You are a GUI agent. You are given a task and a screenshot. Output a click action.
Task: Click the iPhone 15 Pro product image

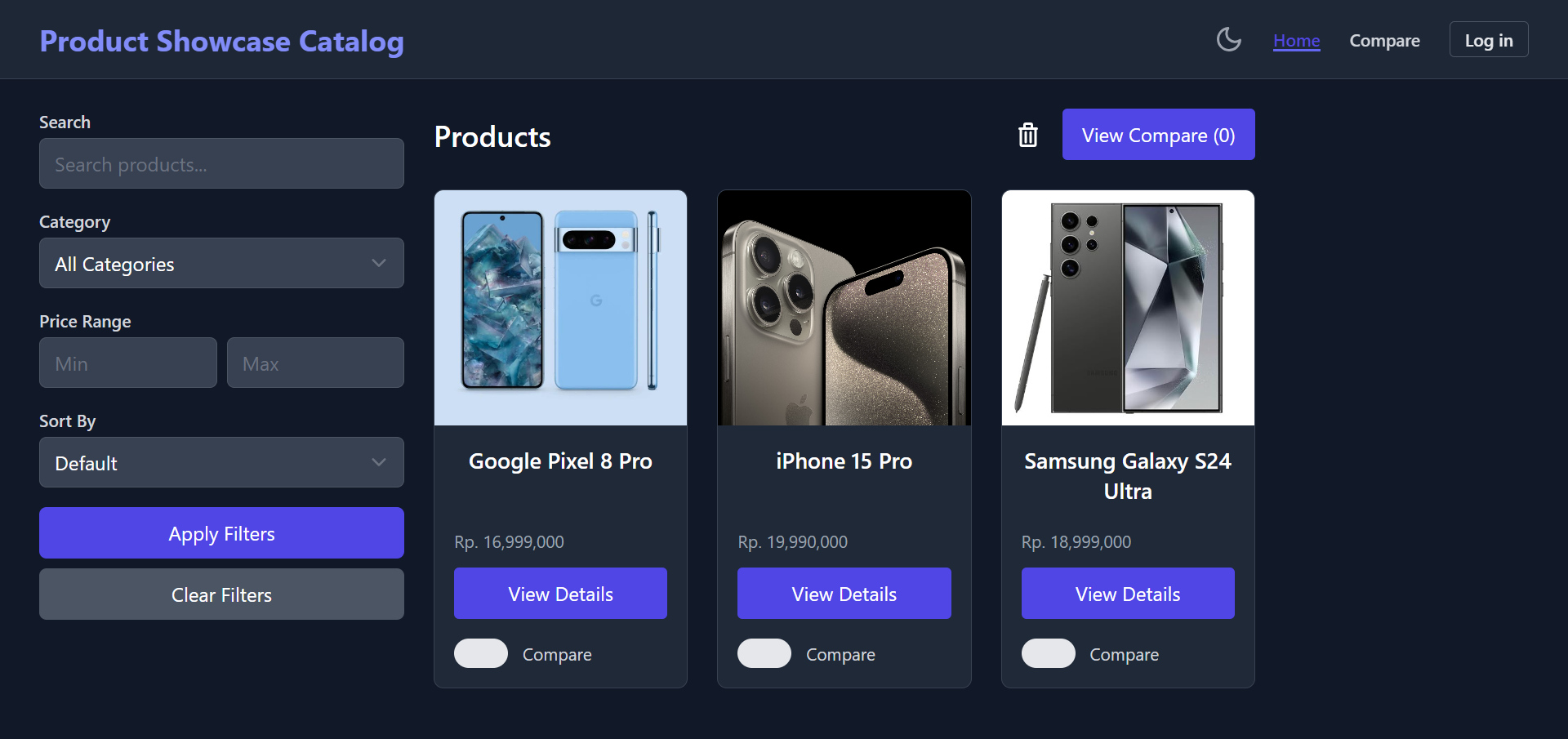click(844, 308)
